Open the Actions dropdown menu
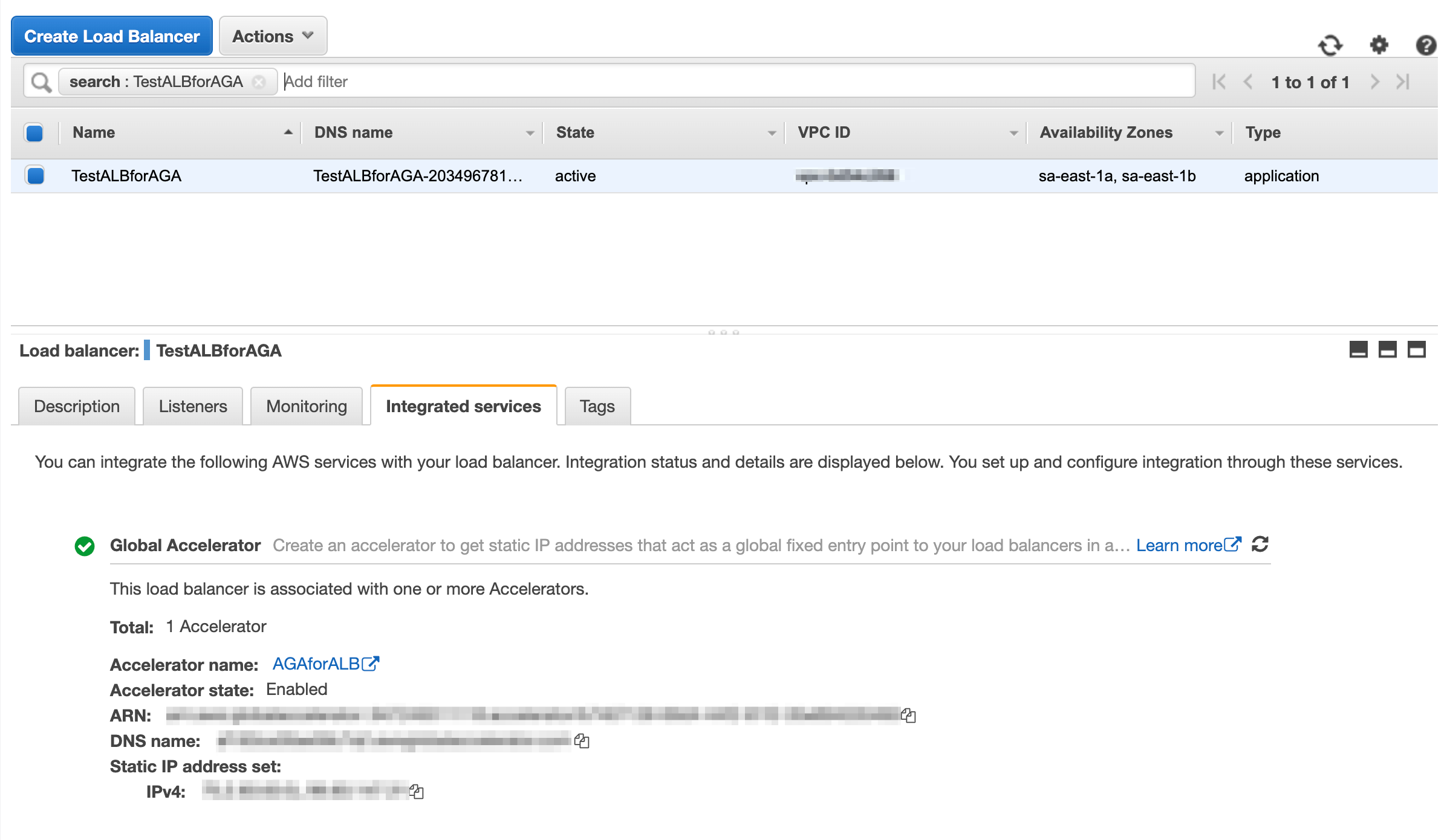This screenshot has width=1450, height=840. (x=273, y=36)
